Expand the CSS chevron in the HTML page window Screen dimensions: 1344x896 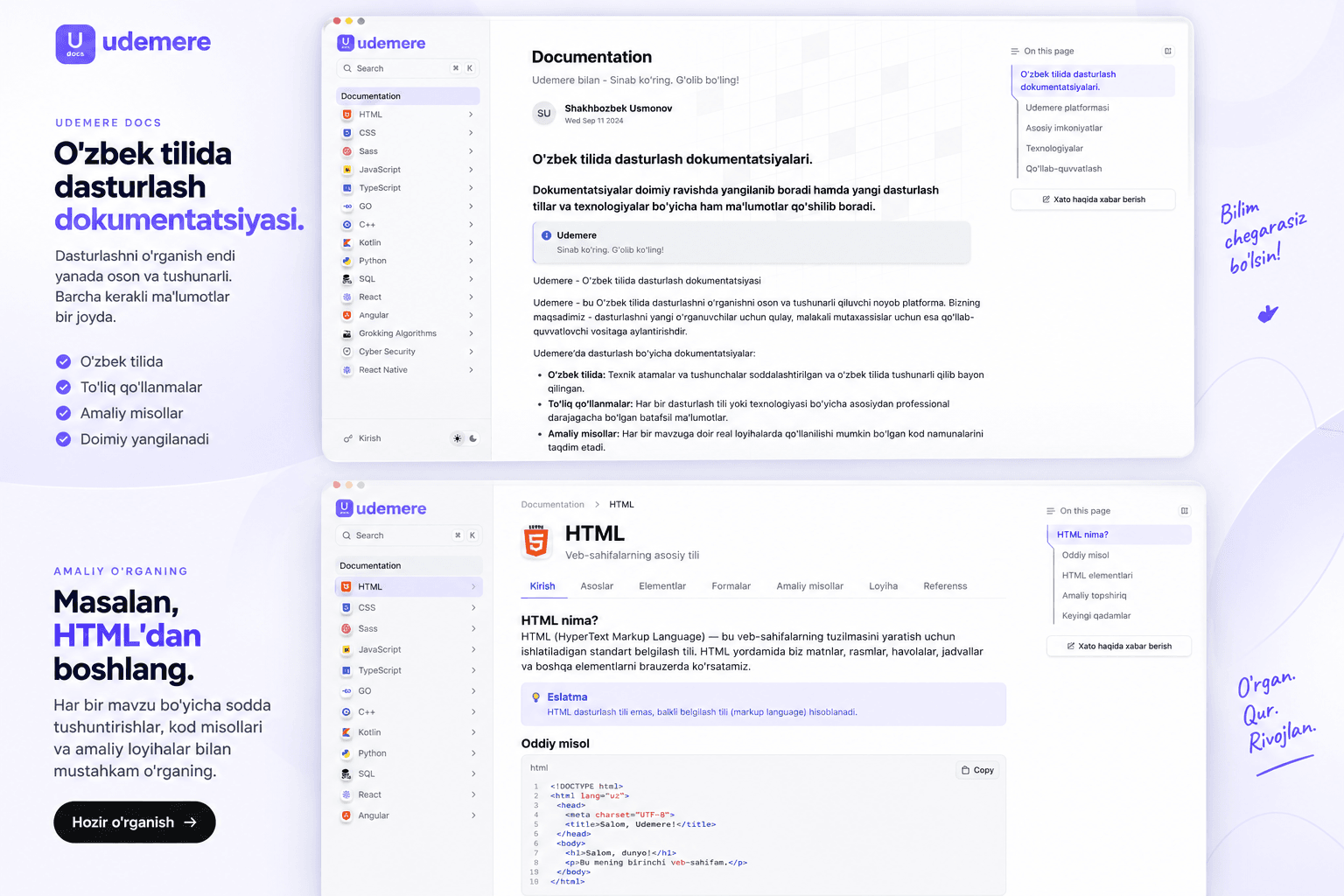tap(473, 608)
